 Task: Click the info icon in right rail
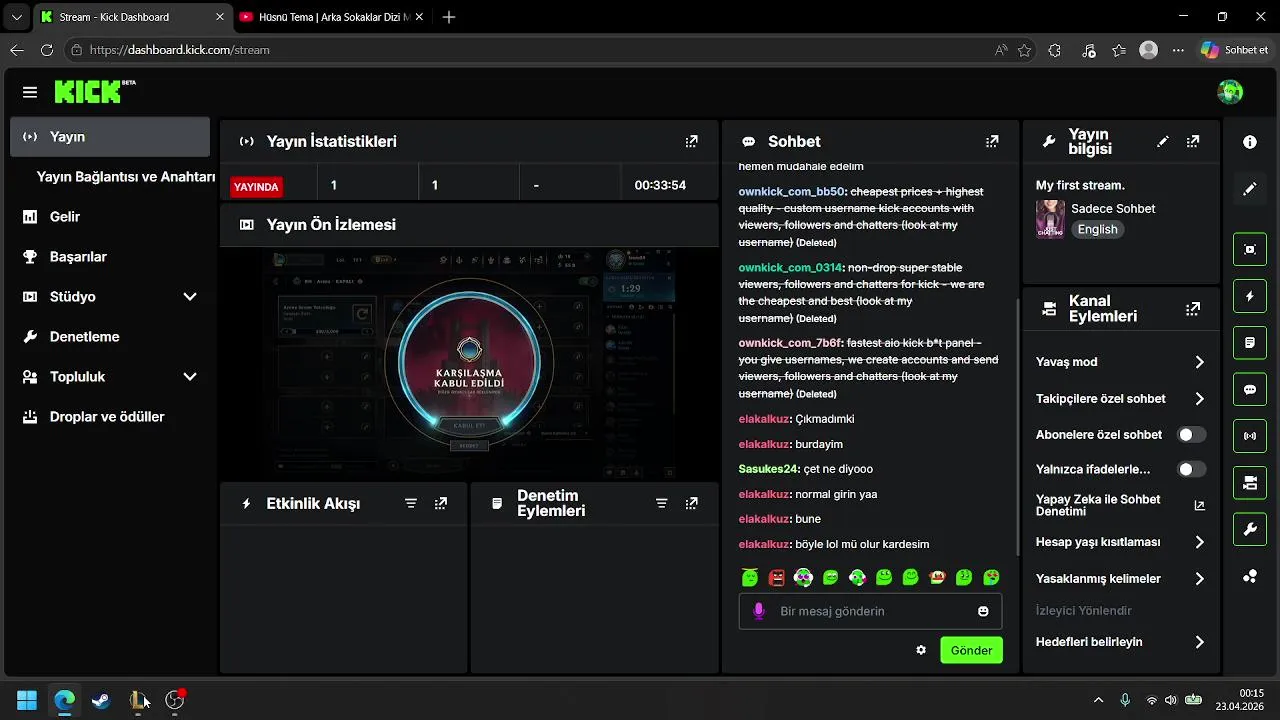coord(1250,143)
